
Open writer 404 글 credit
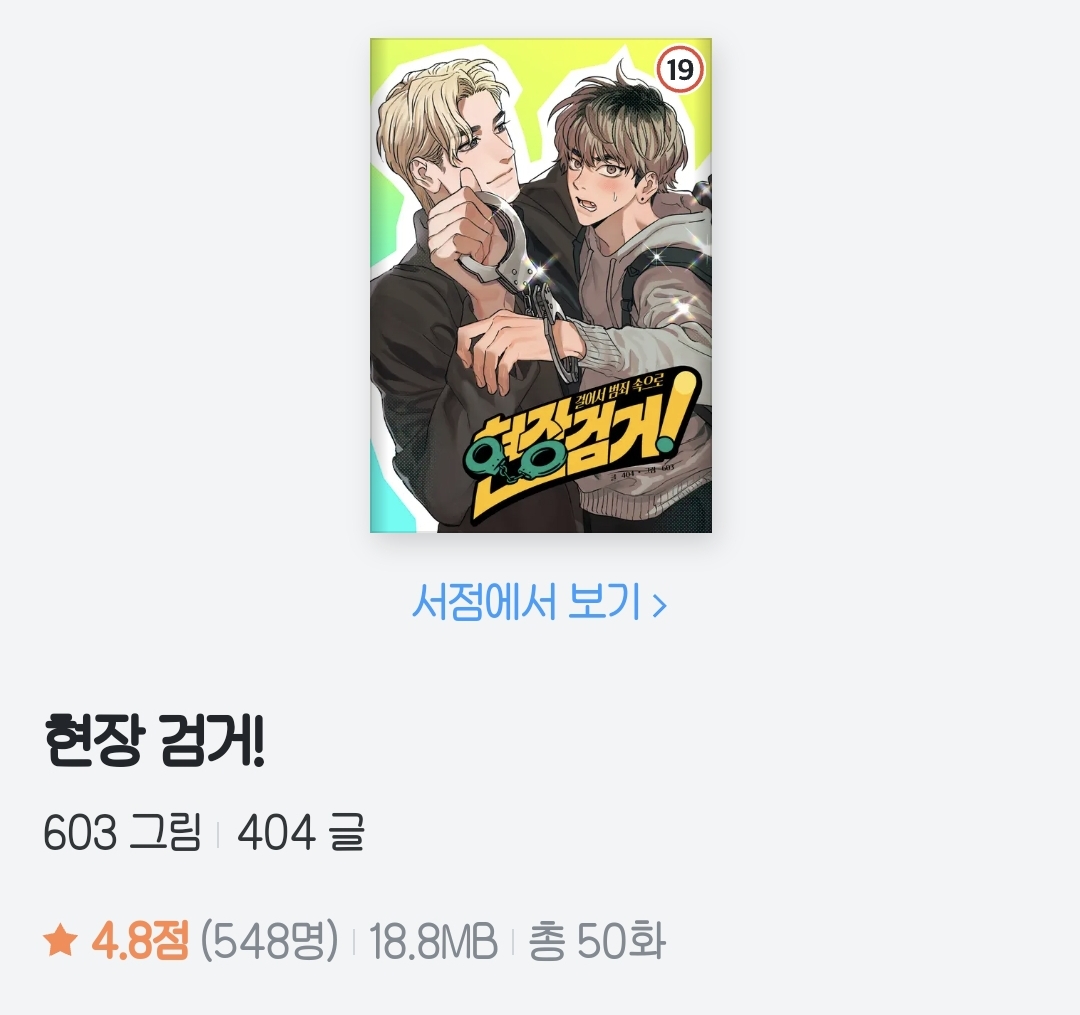tap(300, 832)
